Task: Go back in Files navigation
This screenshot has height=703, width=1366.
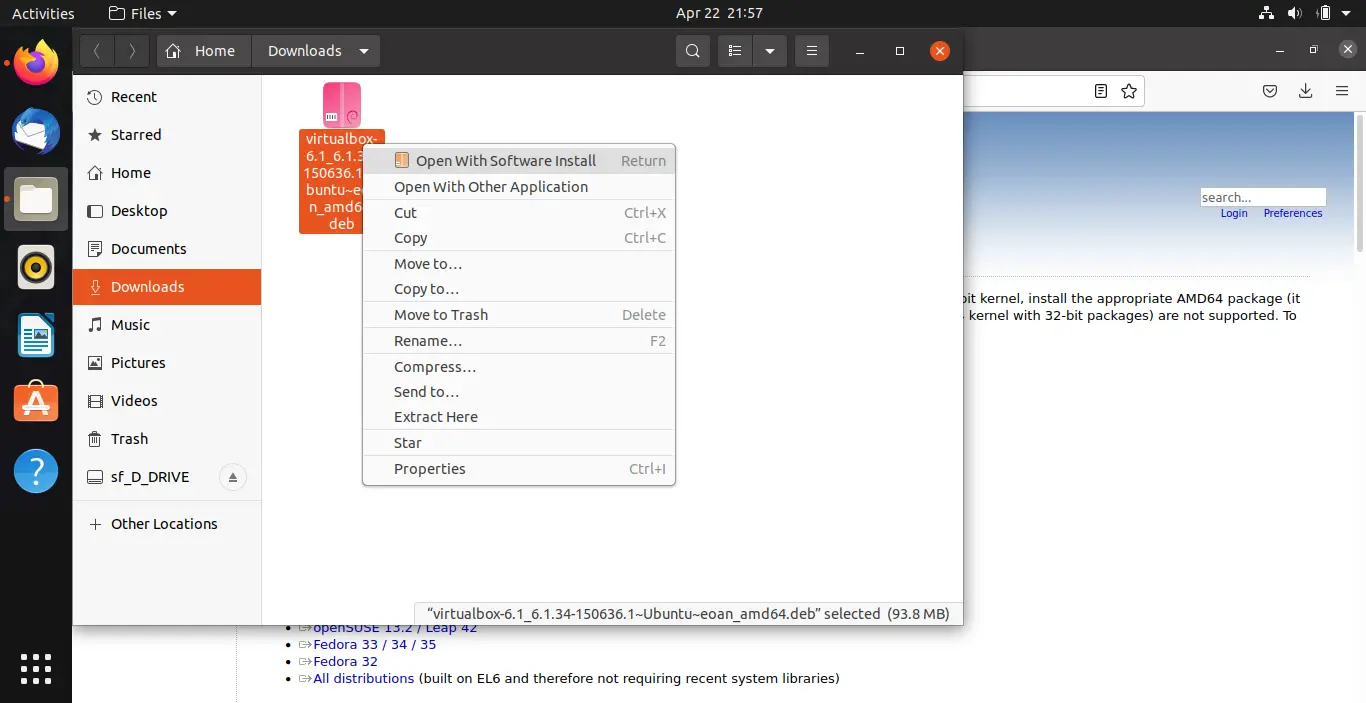Action: (97, 51)
